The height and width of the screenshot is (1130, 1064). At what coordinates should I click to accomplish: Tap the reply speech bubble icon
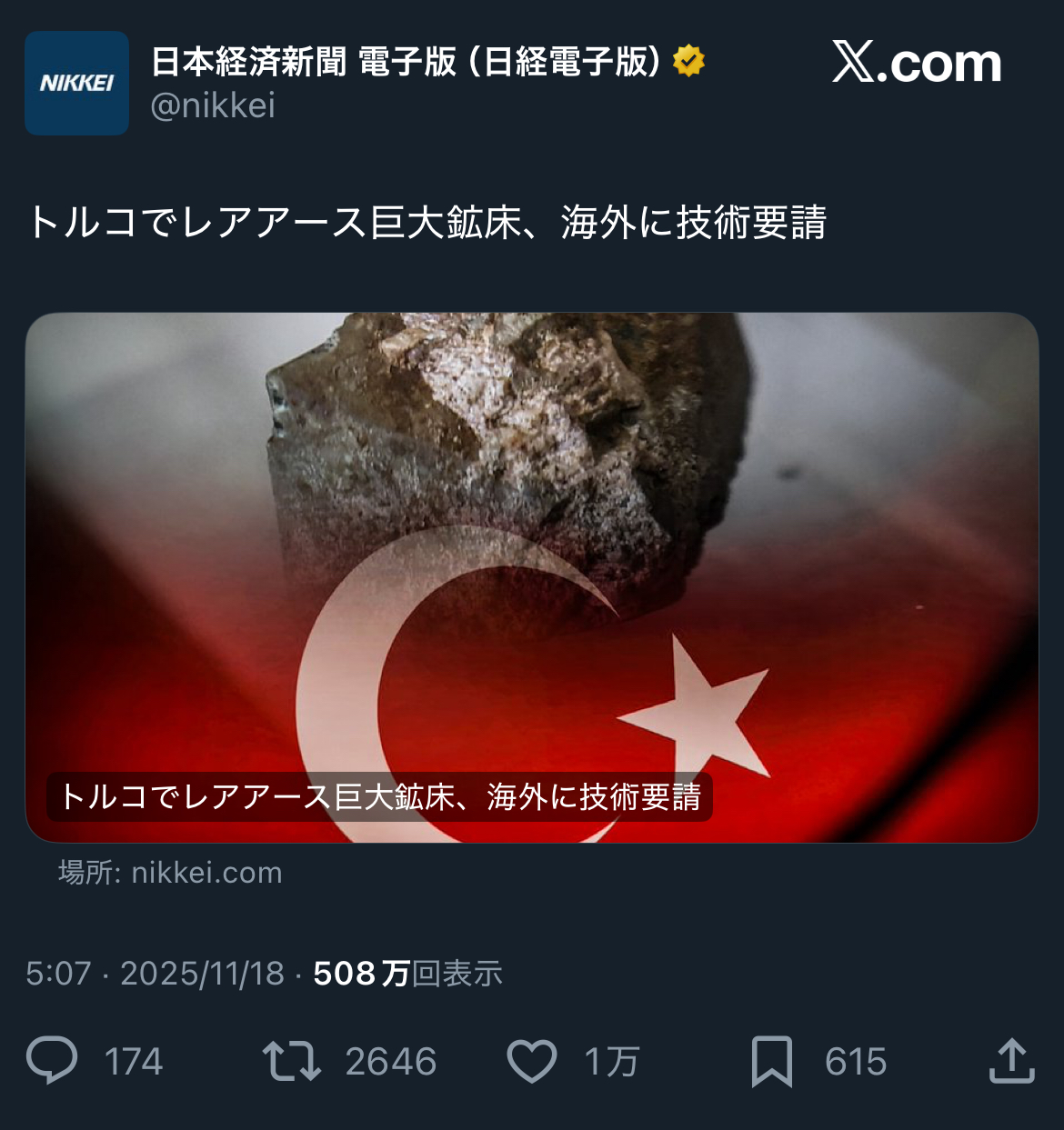[52, 1061]
